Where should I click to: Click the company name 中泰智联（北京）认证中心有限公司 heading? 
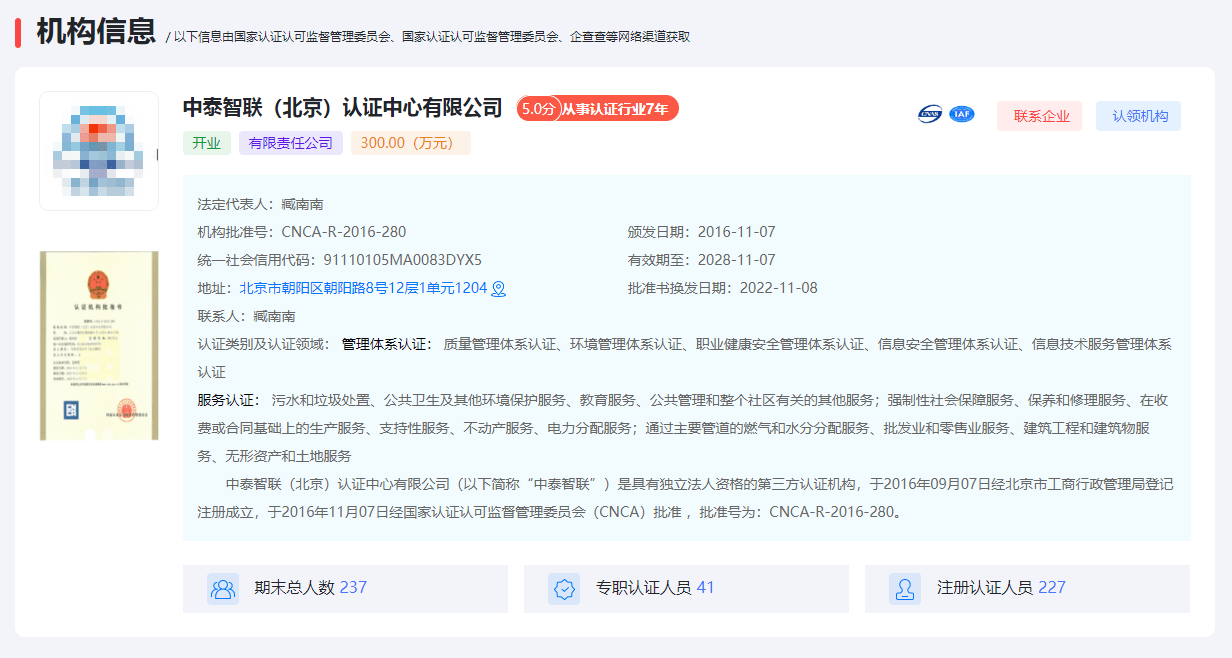tap(343, 108)
